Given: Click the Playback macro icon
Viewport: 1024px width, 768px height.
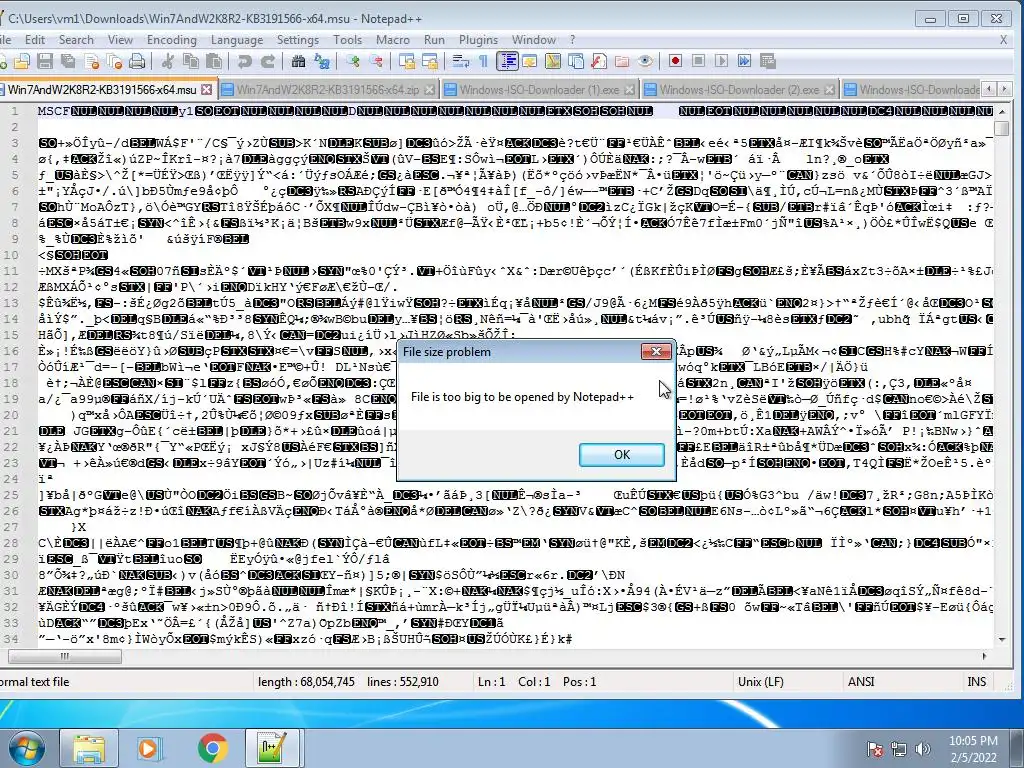Looking at the screenshot, I should (x=721, y=61).
